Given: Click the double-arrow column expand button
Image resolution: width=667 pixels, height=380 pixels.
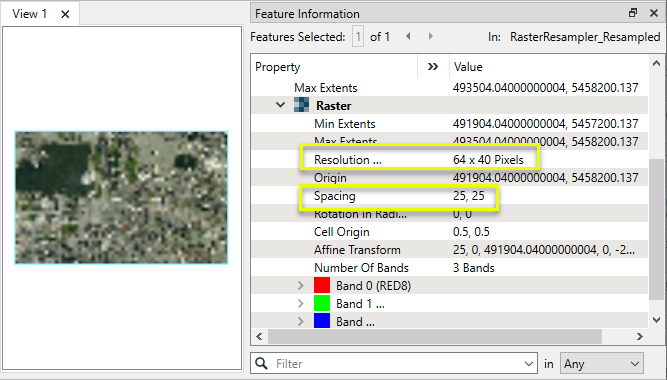Looking at the screenshot, I should pos(433,67).
